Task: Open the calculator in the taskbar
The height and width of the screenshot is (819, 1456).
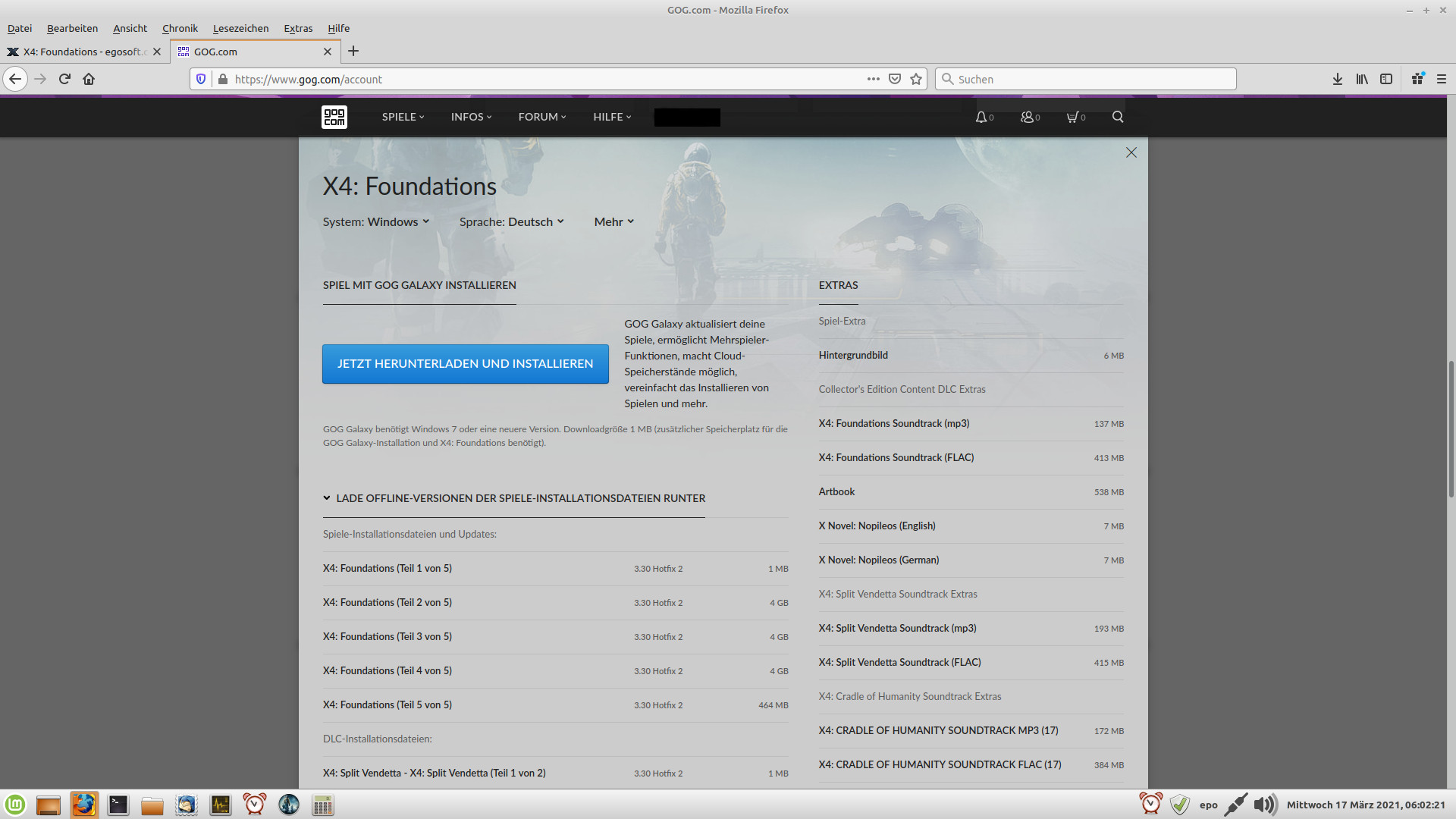Action: click(x=323, y=805)
